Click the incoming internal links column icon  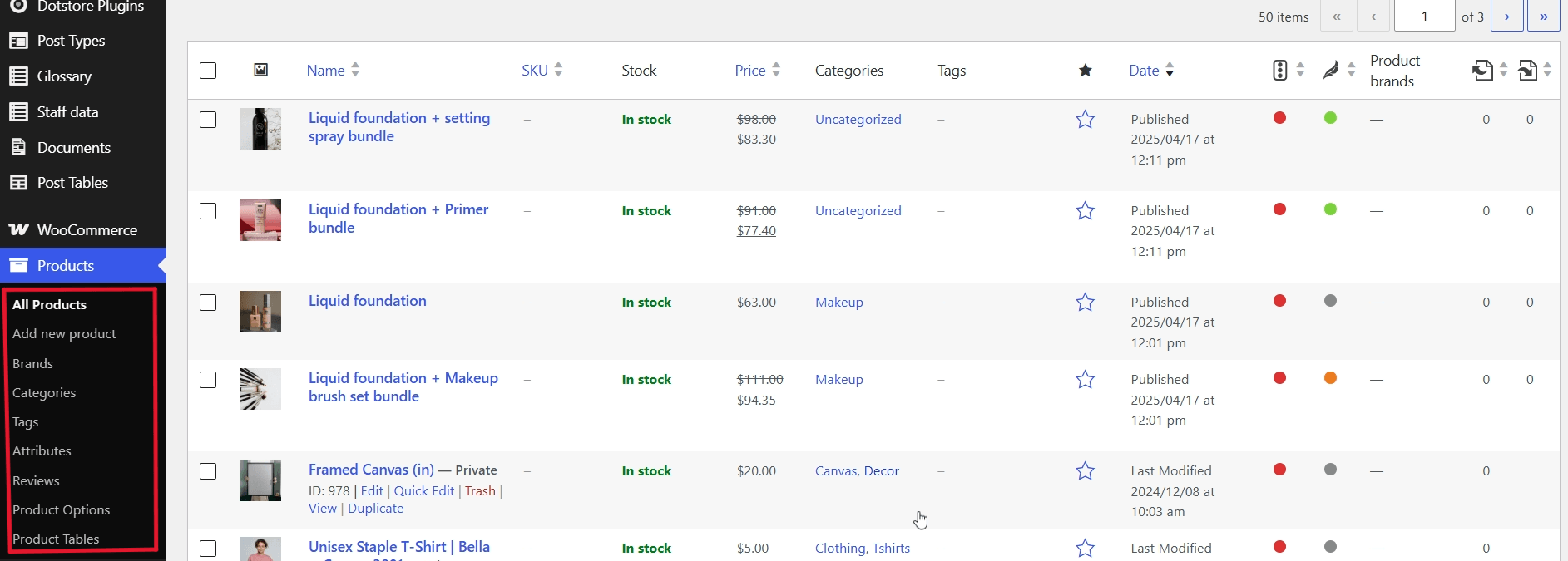(x=1527, y=71)
